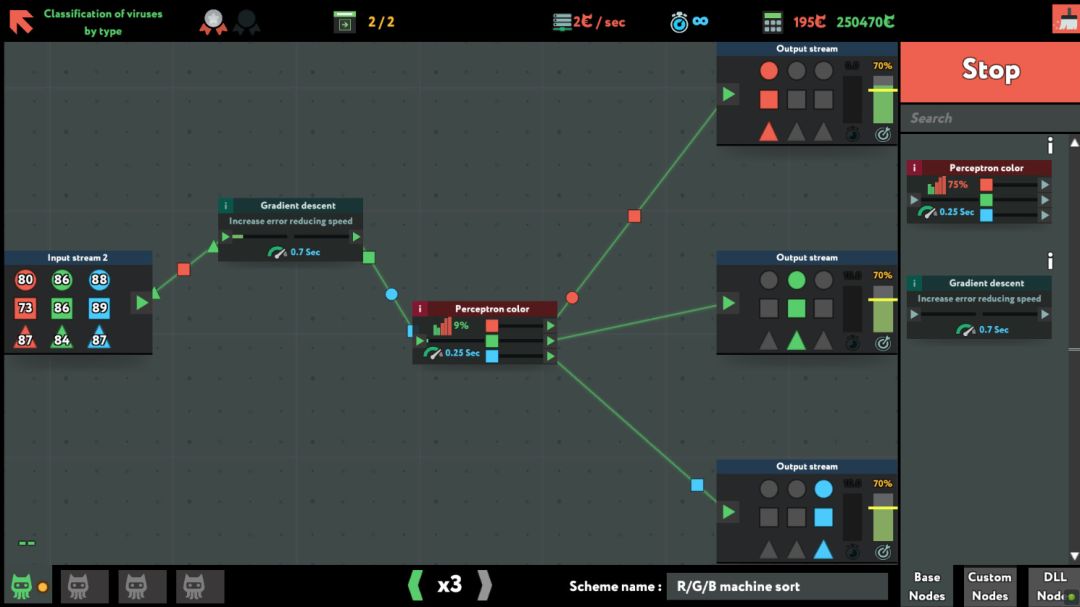
Task: Click the dark empty medal icon
Action: 247,22
